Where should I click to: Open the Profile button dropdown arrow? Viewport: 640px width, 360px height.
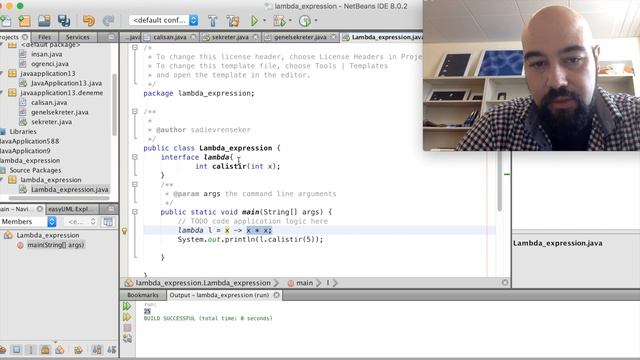point(316,20)
